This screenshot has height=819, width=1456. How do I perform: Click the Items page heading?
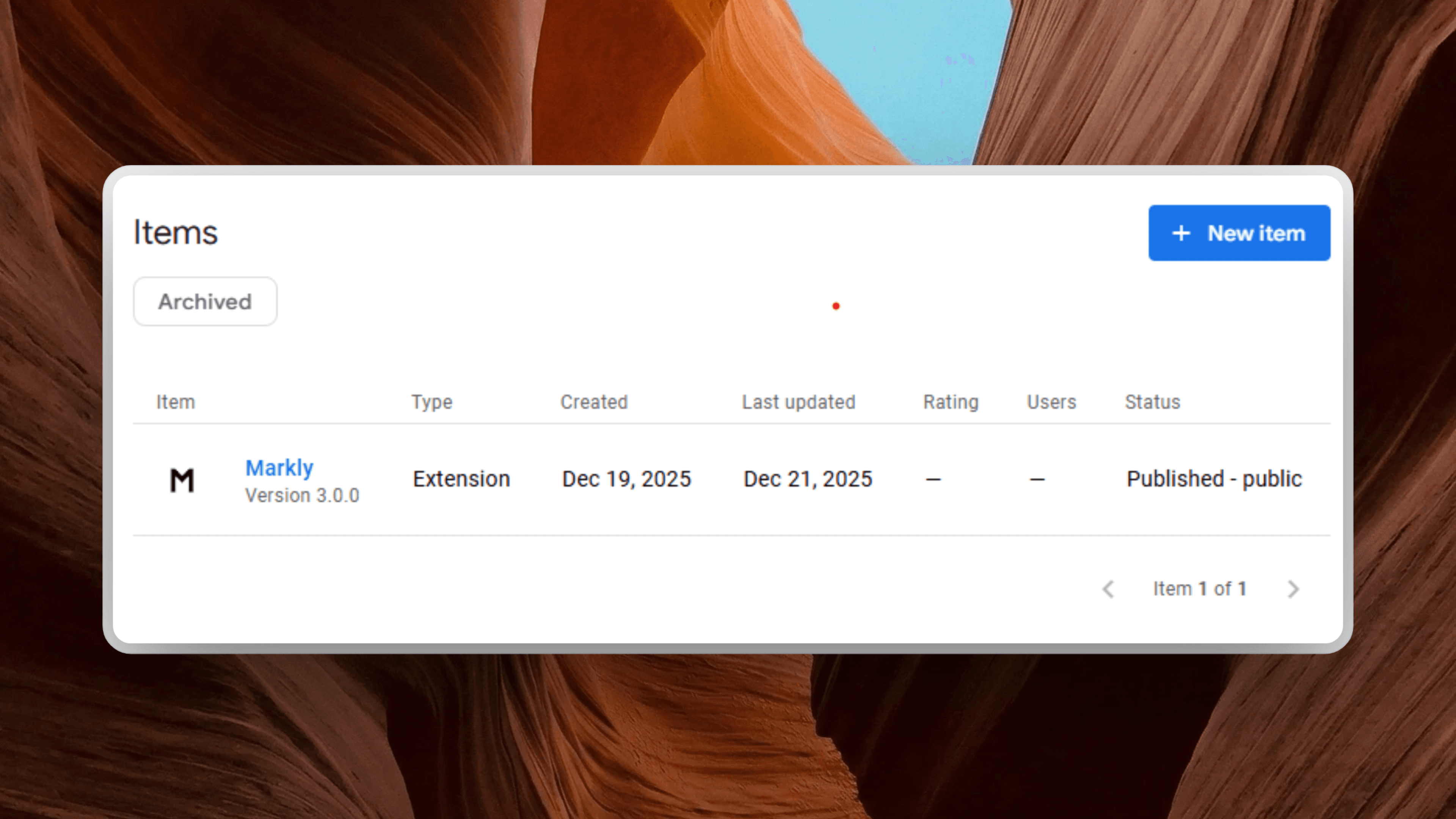pyautogui.click(x=176, y=232)
